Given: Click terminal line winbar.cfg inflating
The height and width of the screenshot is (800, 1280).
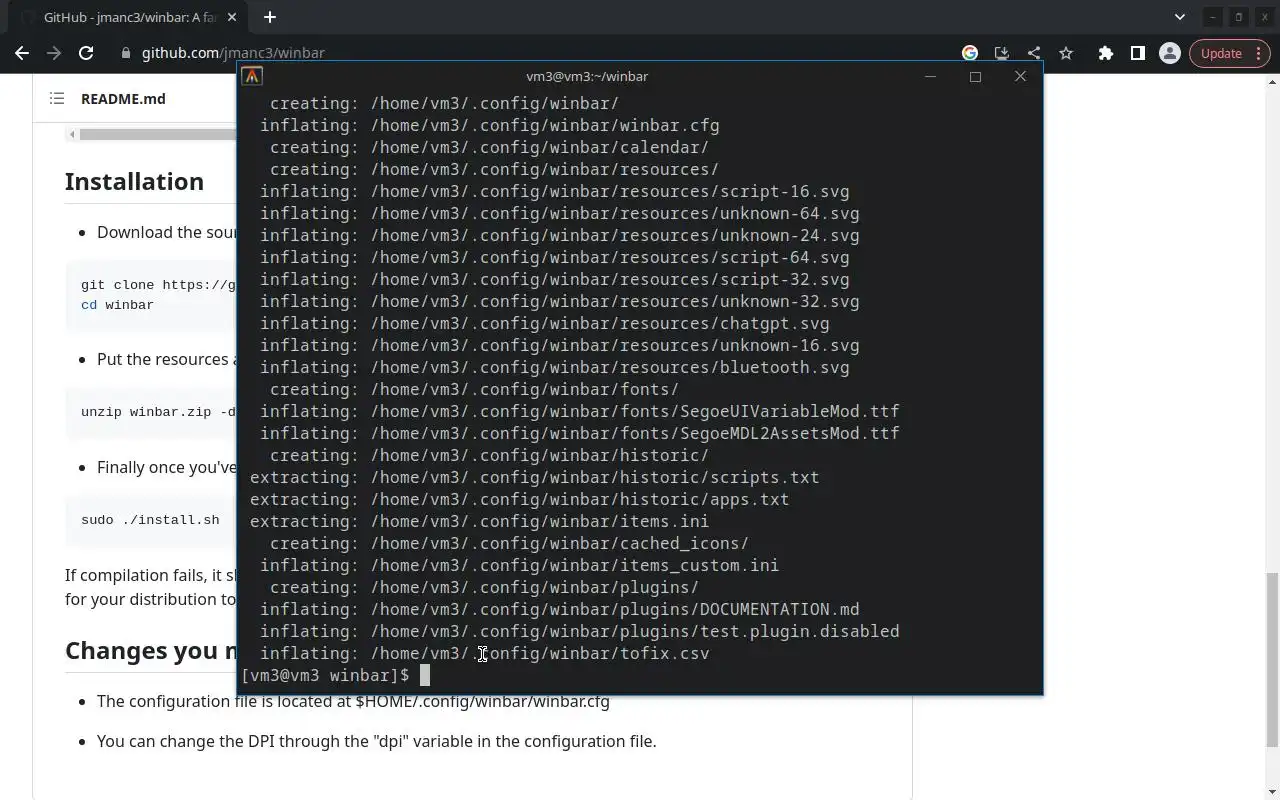Looking at the screenshot, I should (x=490, y=125).
